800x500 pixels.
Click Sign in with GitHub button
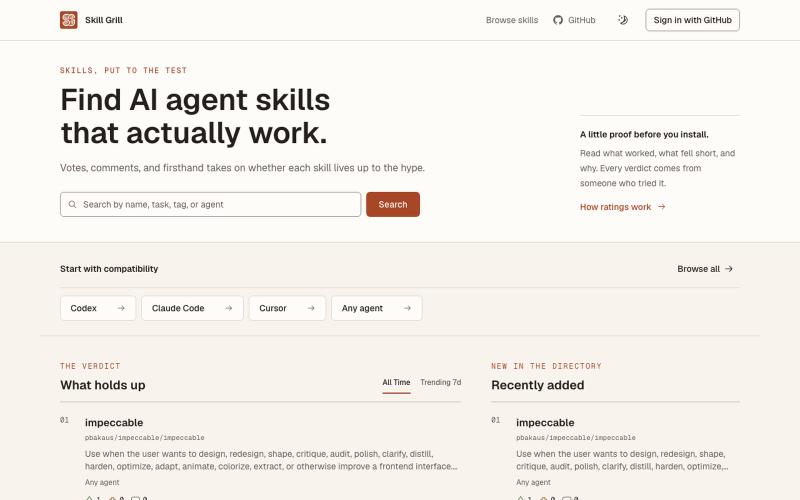692,20
